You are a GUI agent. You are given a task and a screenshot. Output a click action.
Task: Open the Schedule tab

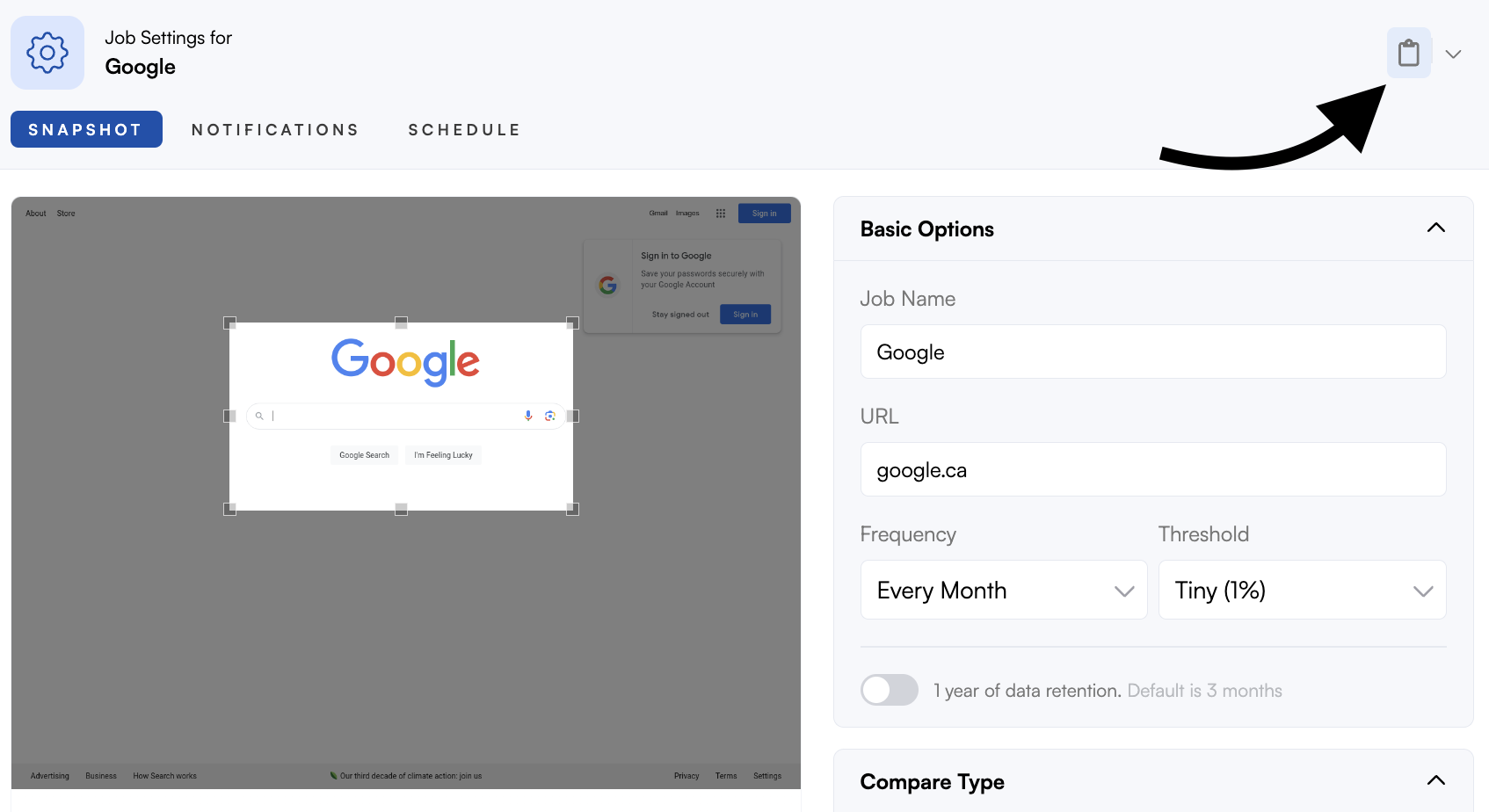pyautogui.click(x=464, y=129)
